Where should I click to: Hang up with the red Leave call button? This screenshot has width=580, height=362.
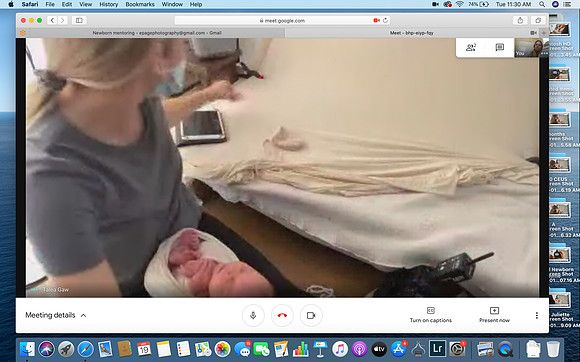(x=282, y=315)
